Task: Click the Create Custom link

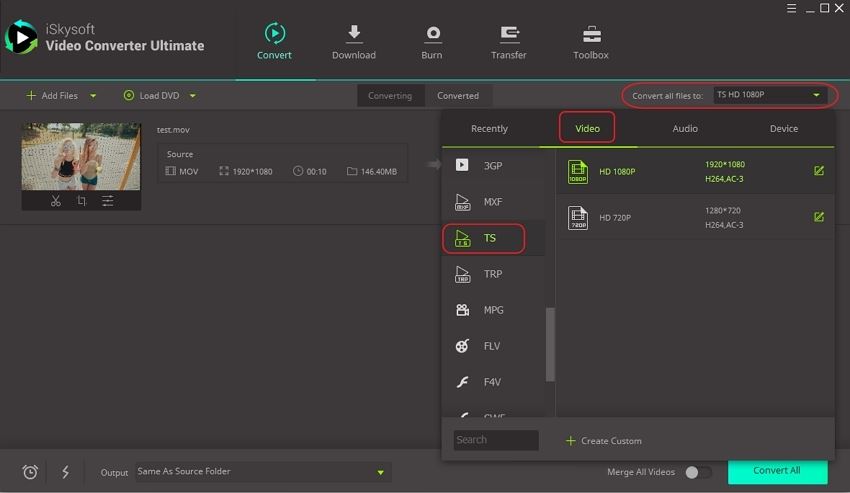Action: point(604,441)
